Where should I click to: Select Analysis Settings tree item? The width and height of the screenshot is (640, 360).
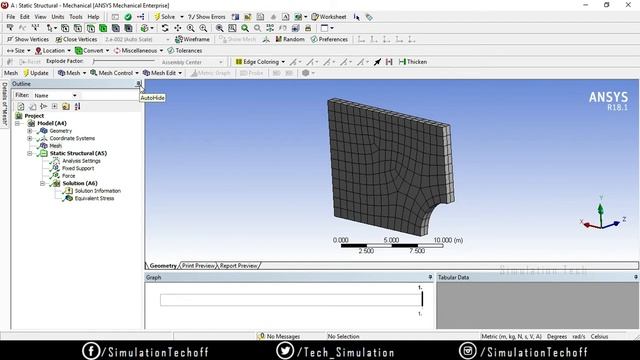[x=81, y=161]
